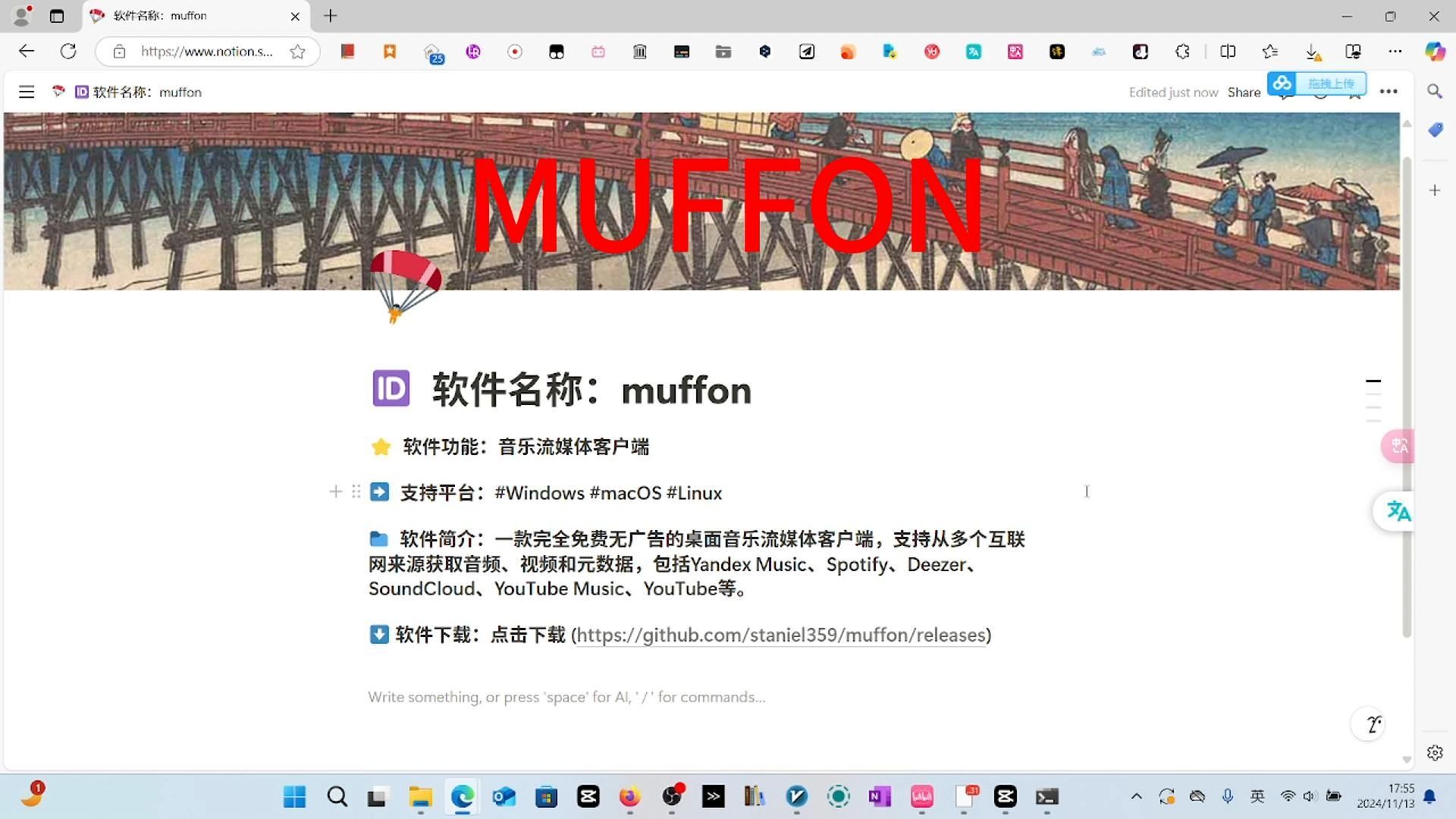Open the Edge sidebar search icon

(x=1435, y=92)
